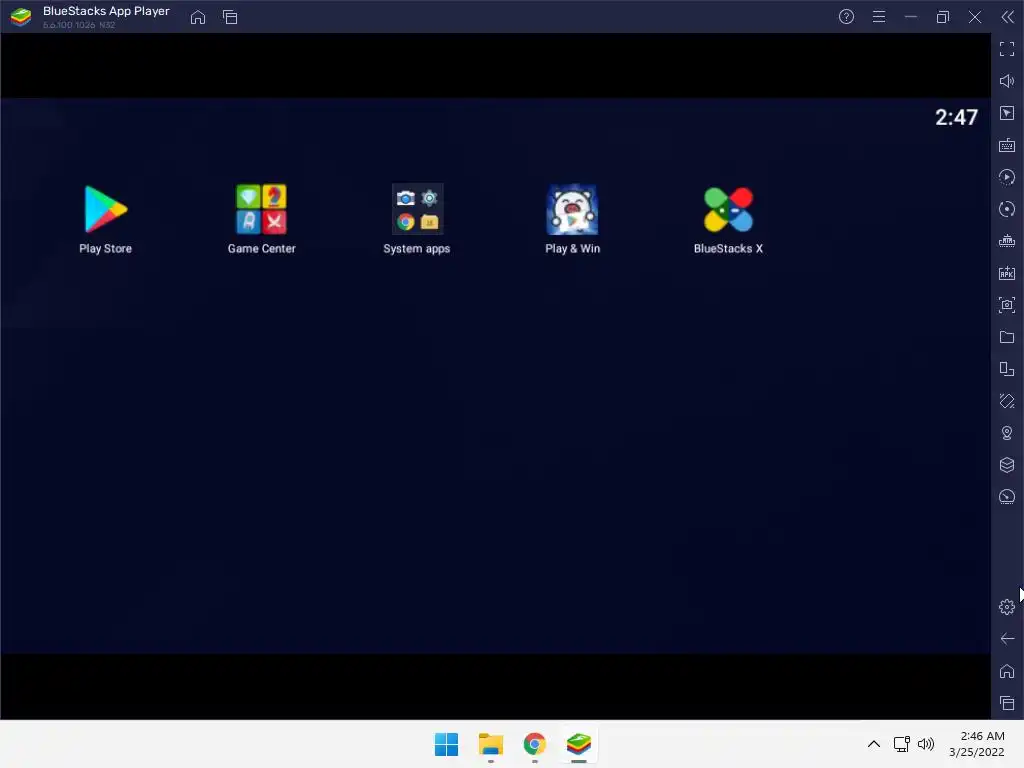Image resolution: width=1024 pixels, height=768 pixels.
Task: Open BlueStacks settings gear icon
Action: 1007,607
